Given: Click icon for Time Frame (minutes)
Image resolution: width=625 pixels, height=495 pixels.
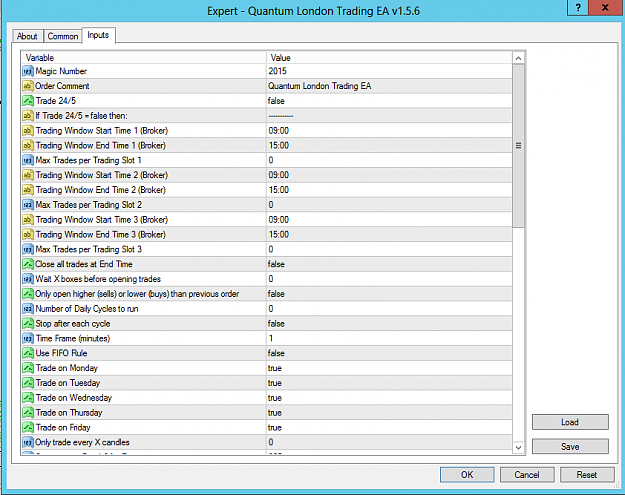Looking at the screenshot, I should click(x=28, y=338).
